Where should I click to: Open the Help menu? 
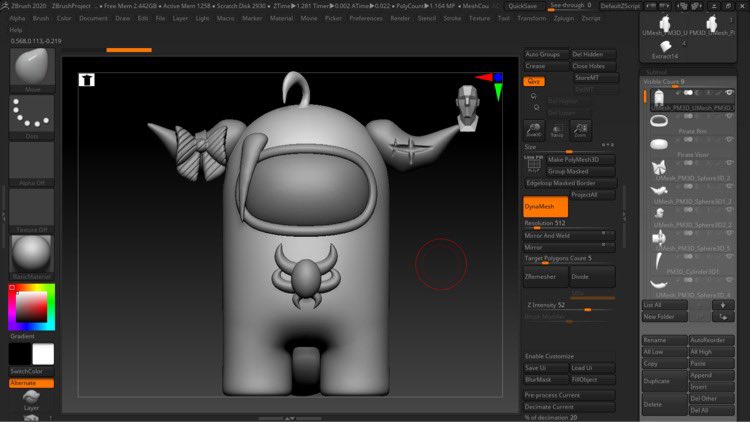(x=16, y=30)
